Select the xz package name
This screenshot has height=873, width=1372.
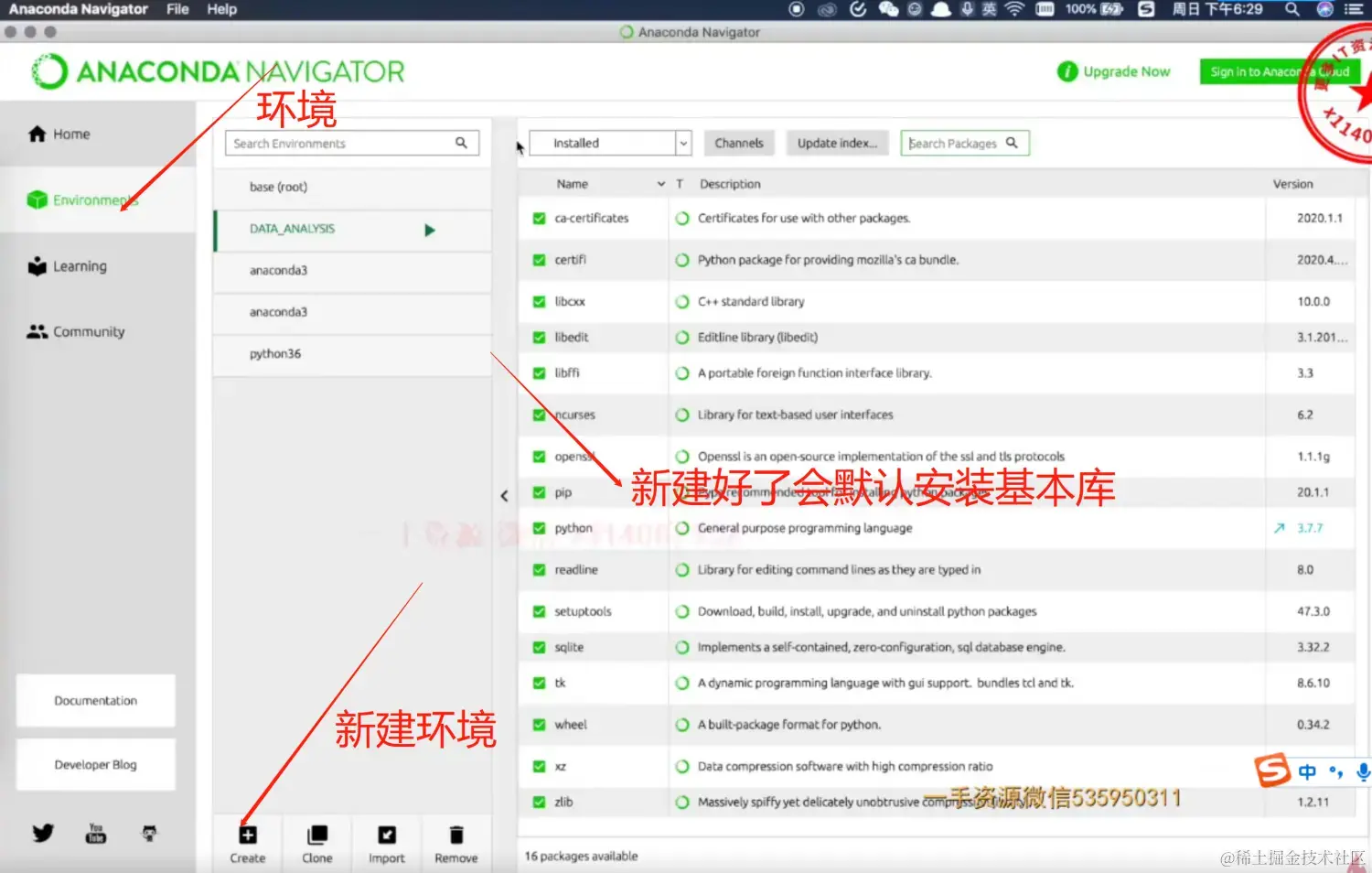(560, 767)
